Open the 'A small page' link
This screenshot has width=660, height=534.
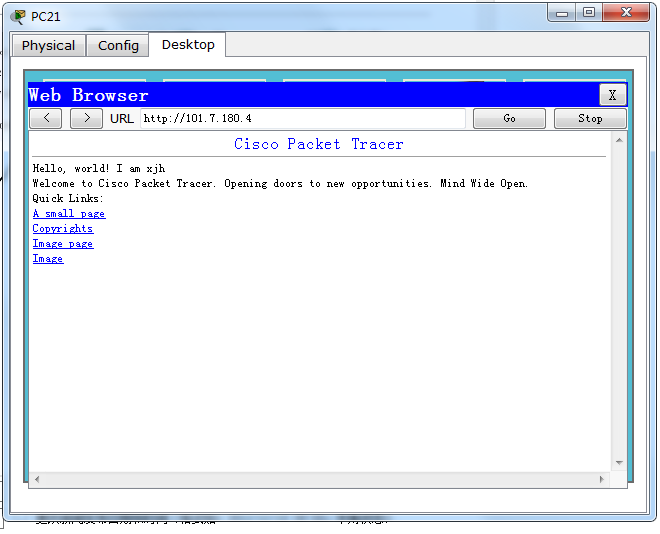point(69,214)
